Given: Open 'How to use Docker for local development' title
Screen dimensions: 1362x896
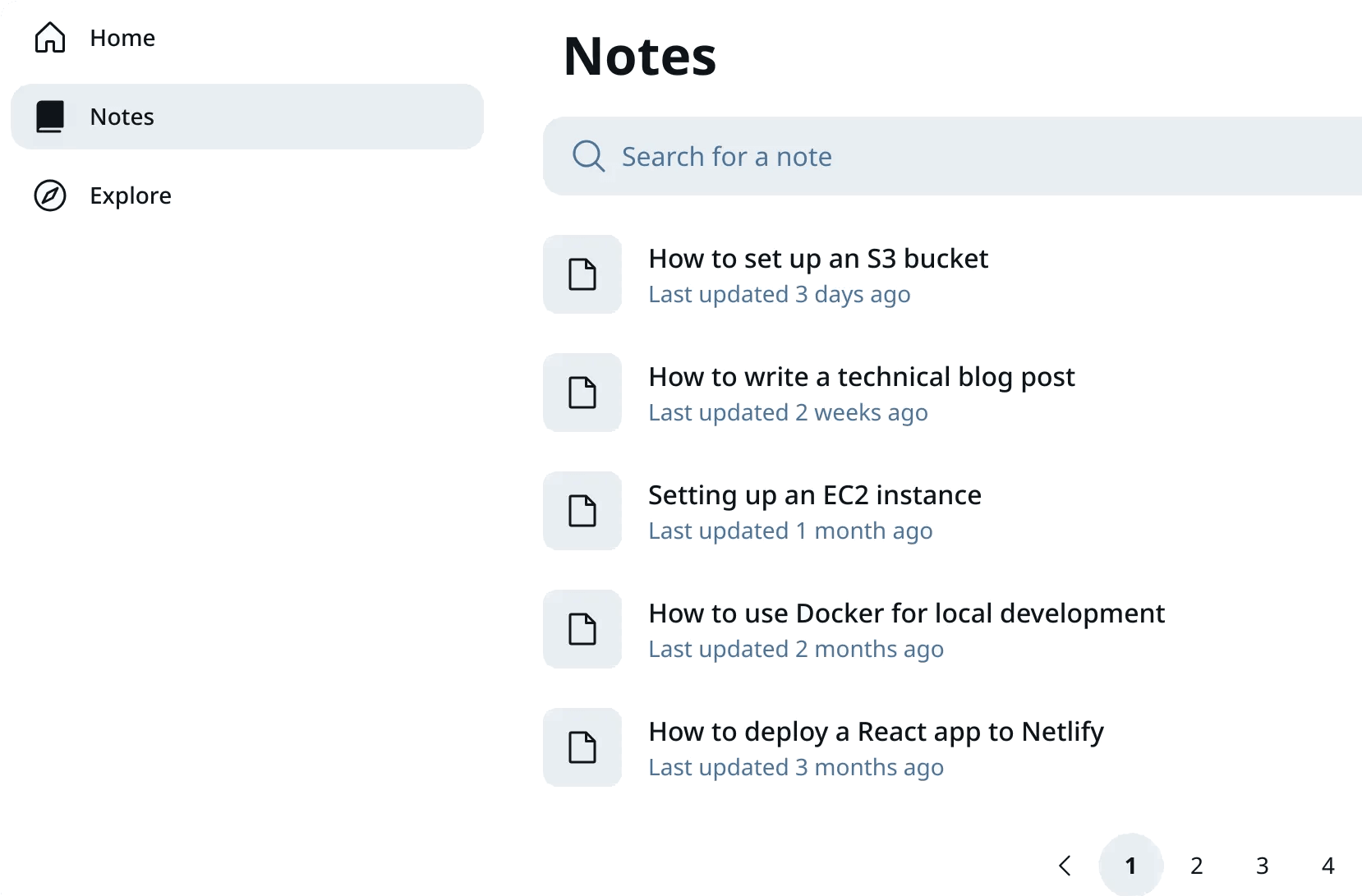Looking at the screenshot, I should (906, 613).
